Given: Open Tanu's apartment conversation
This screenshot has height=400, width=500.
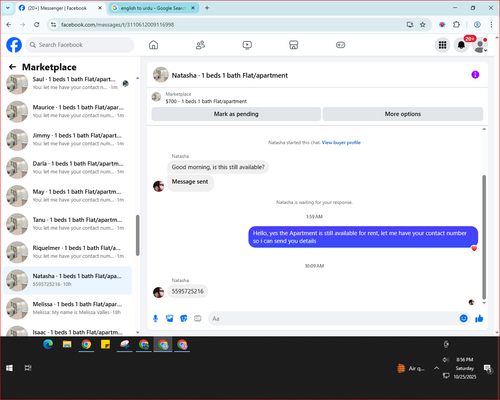Looking at the screenshot, I should coord(68,224).
